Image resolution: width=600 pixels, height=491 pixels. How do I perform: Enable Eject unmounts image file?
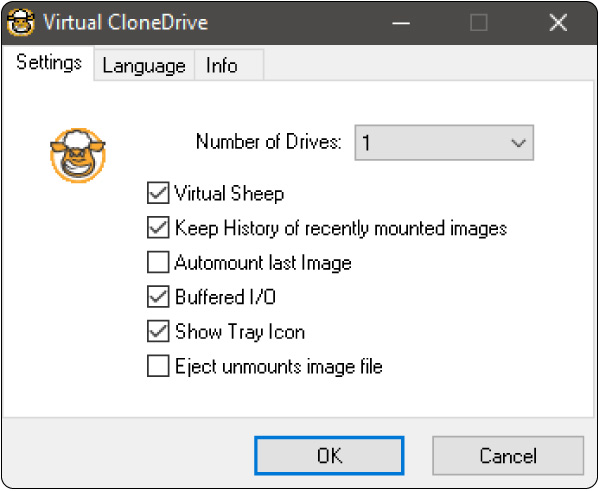pyautogui.click(x=158, y=366)
